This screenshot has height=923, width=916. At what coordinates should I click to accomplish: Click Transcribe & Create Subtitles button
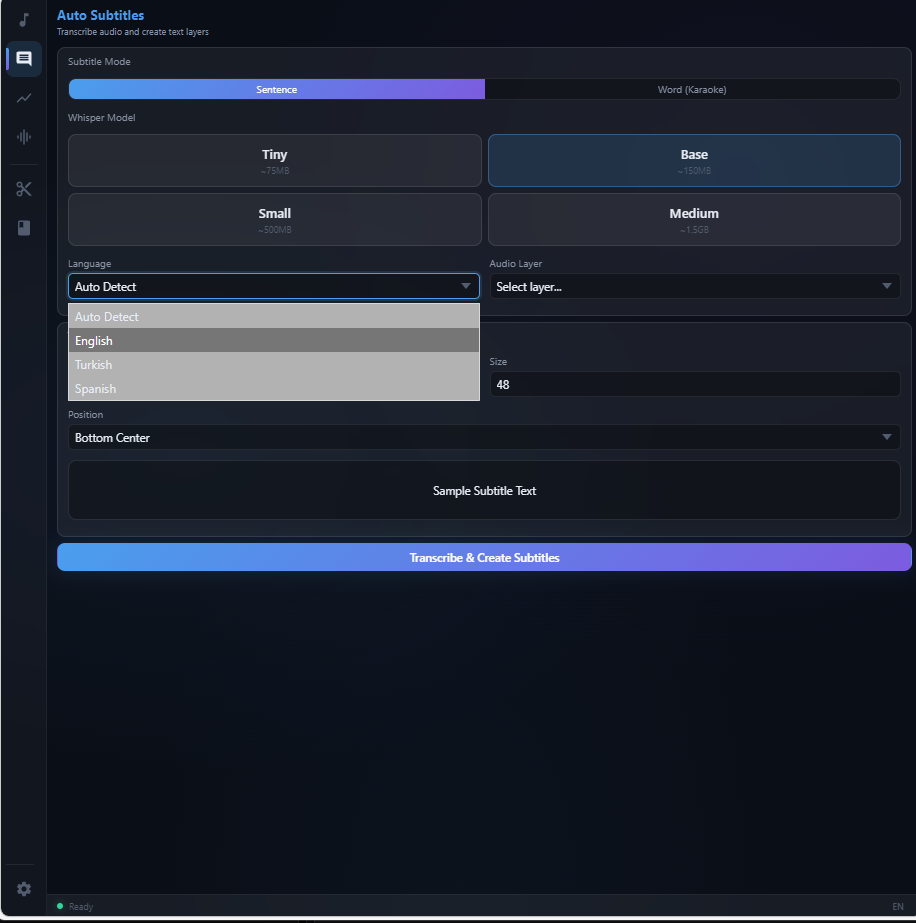tap(484, 557)
